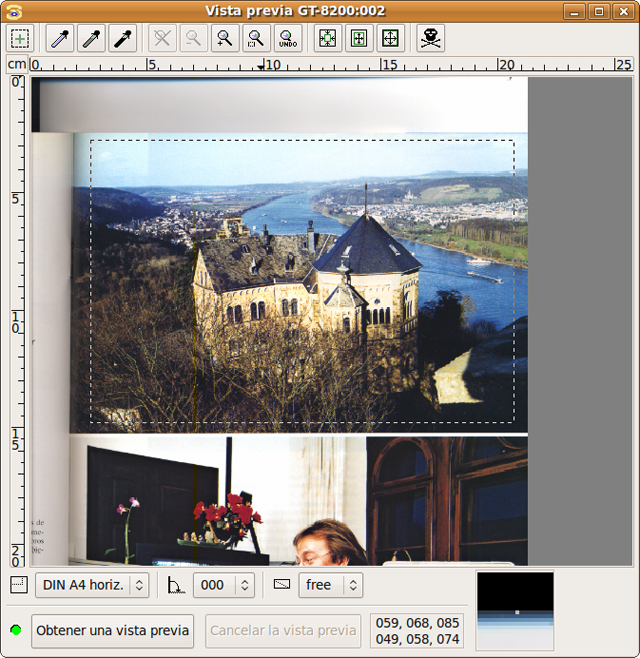Expand the free aspect ratio dropdown
The image size is (640, 658).
tap(329, 585)
